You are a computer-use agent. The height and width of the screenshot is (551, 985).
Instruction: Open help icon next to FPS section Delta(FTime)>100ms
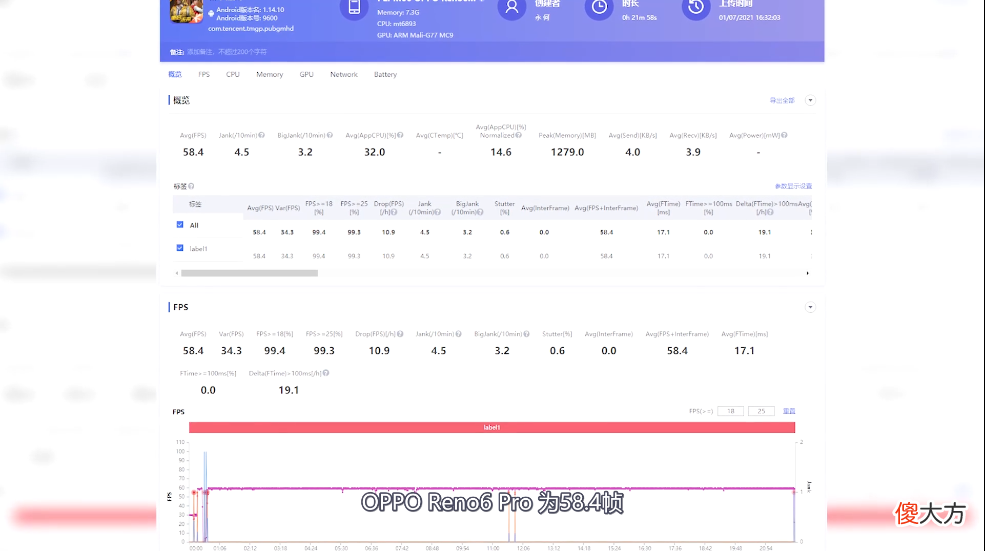(x=326, y=373)
